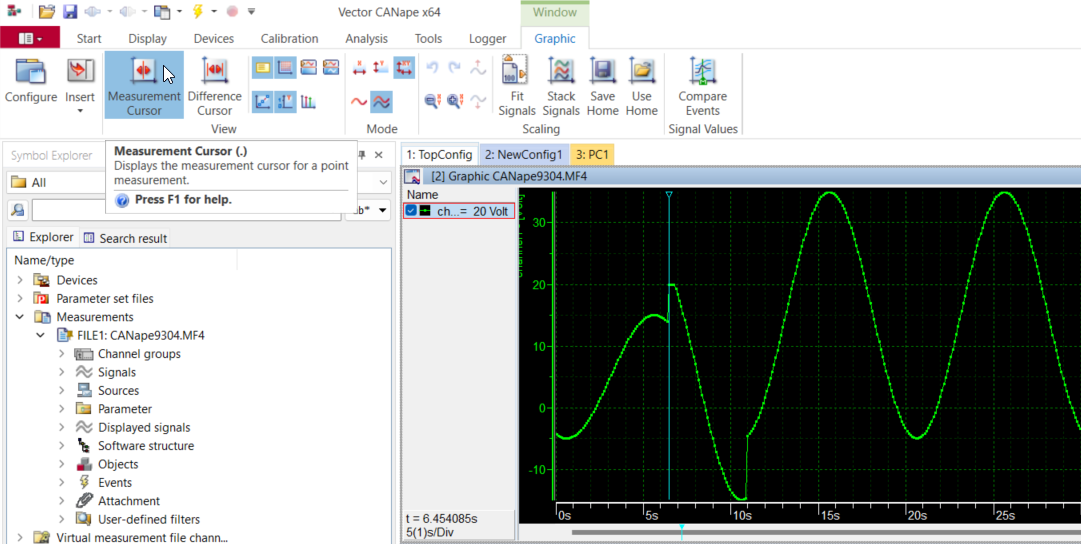Expand the Virtual measurement file channels node
The height and width of the screenshot is (544, 1081).
pos(19,538)
